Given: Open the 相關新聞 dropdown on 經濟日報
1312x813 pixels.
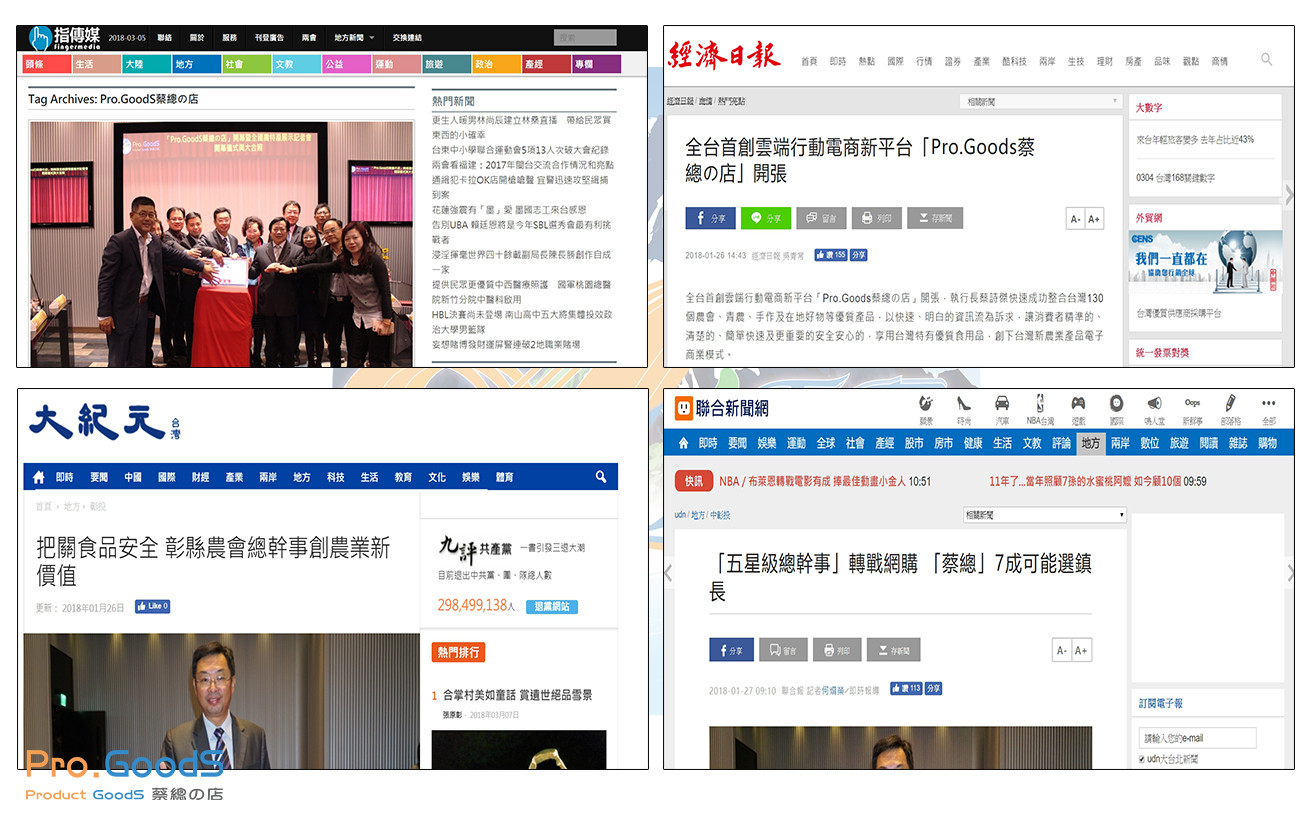Looking at the screenshot, I should (1039, 101).
